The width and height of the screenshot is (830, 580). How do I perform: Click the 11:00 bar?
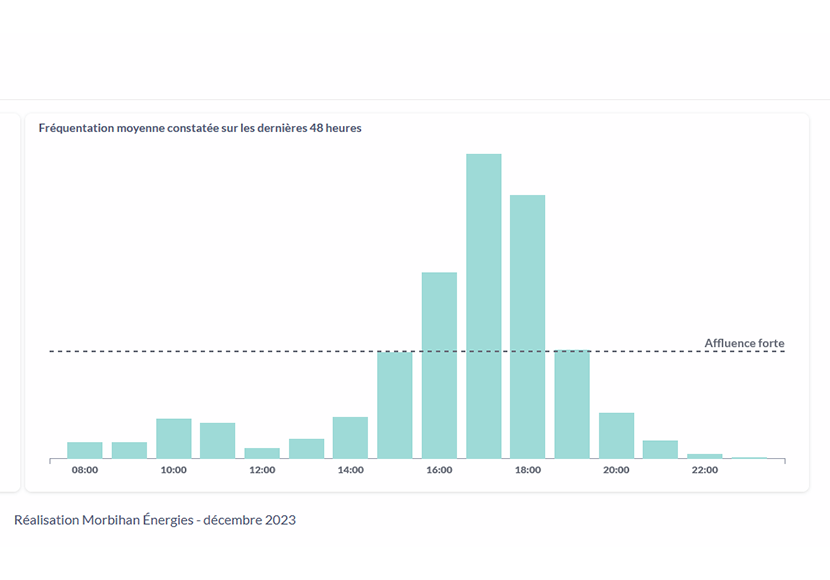[218, 441]
